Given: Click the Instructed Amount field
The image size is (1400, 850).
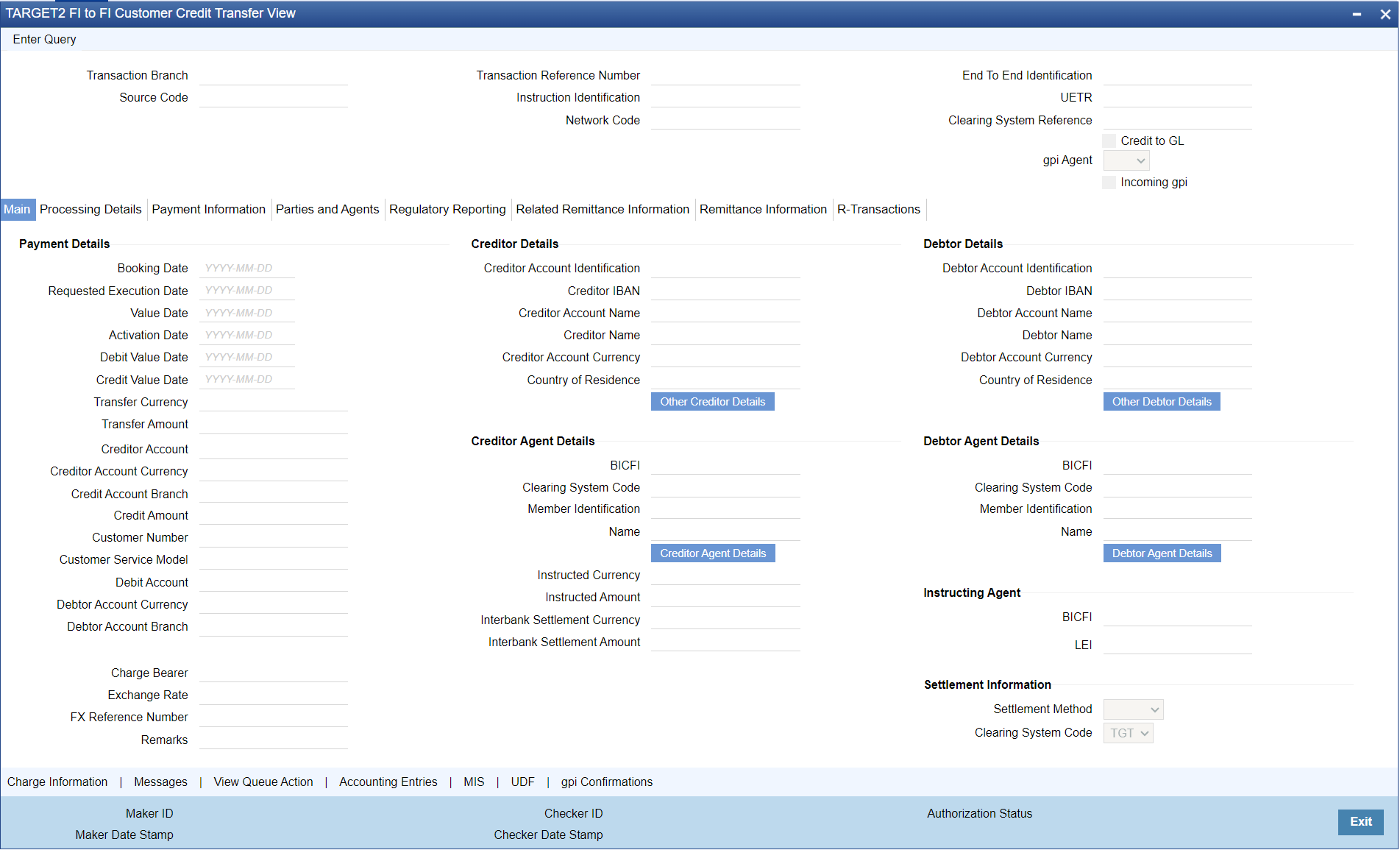Looking at the screenshot, I should 725,598.
